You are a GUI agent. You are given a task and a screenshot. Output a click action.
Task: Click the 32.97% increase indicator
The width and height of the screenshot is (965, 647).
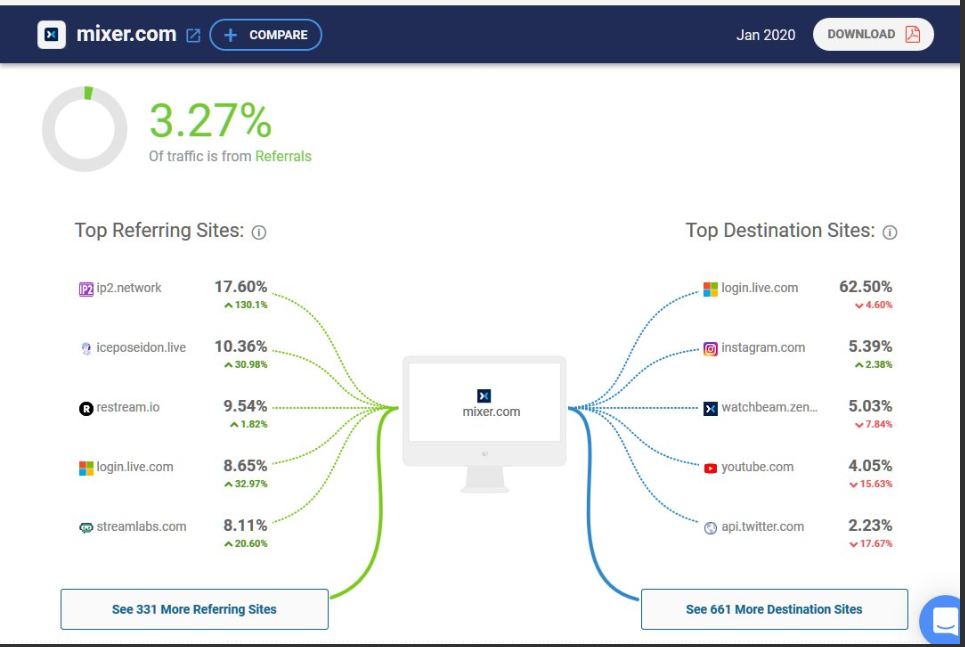coord(246,484)
